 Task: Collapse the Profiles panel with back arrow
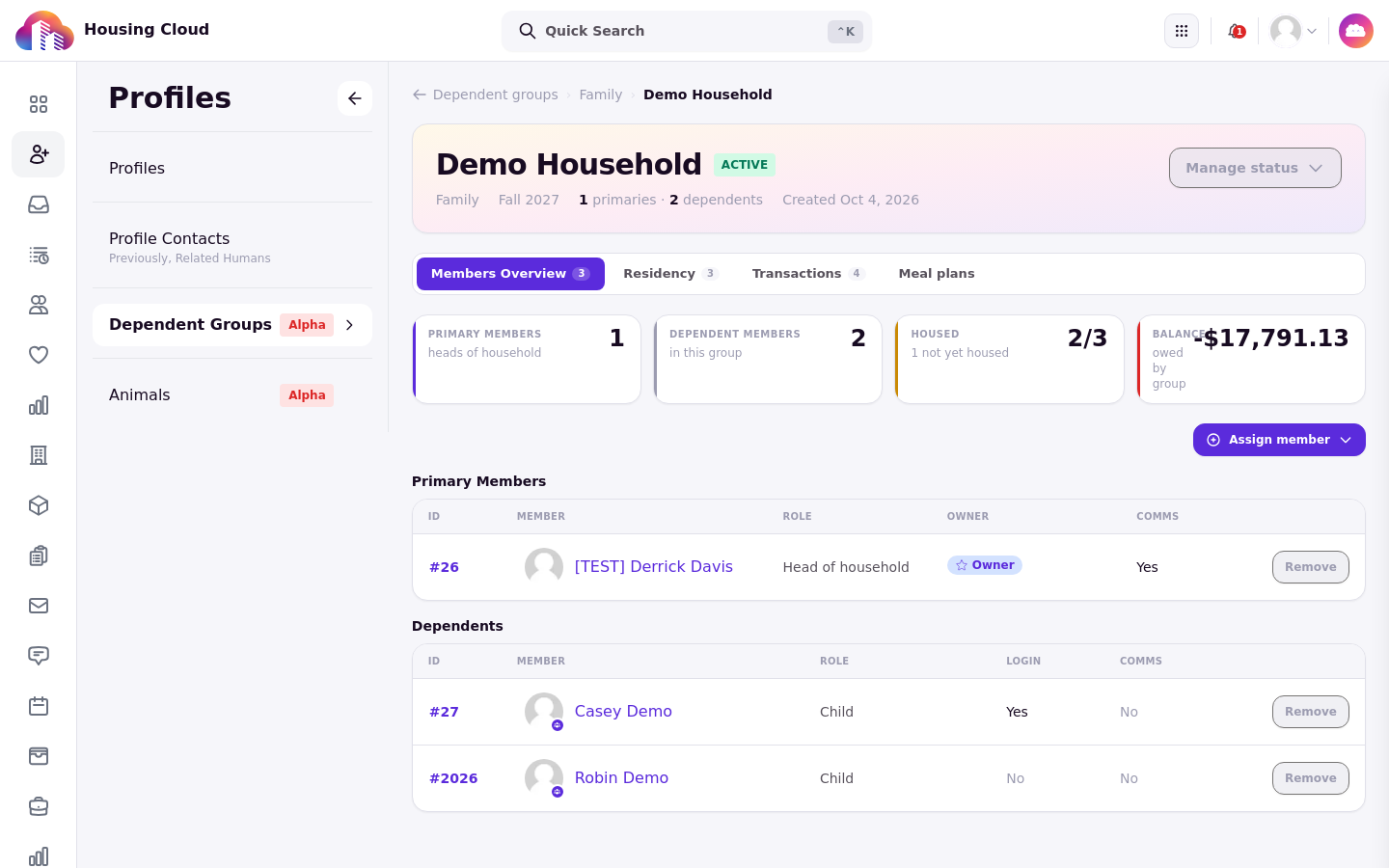355,98
